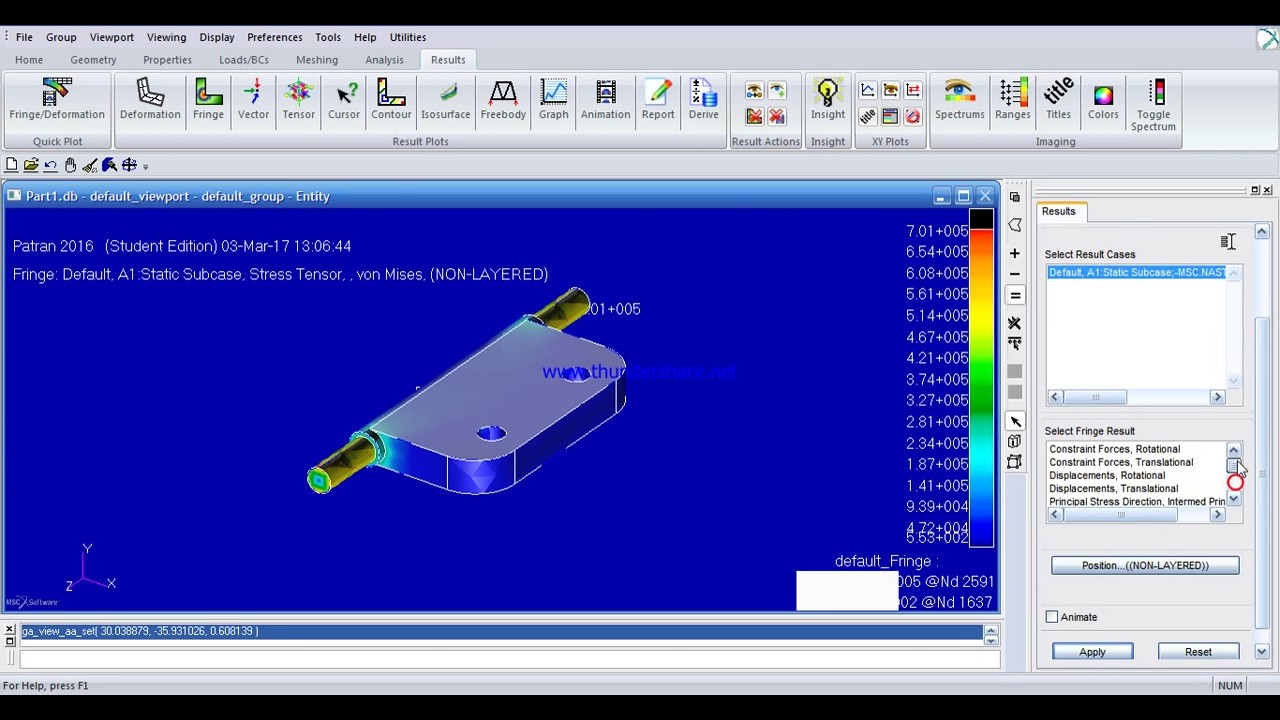The width and height of the screenshot is (1280, 720).
Task: Click the broom reset graphics icon
Action: pyautogui.click(x=90, y=165)
